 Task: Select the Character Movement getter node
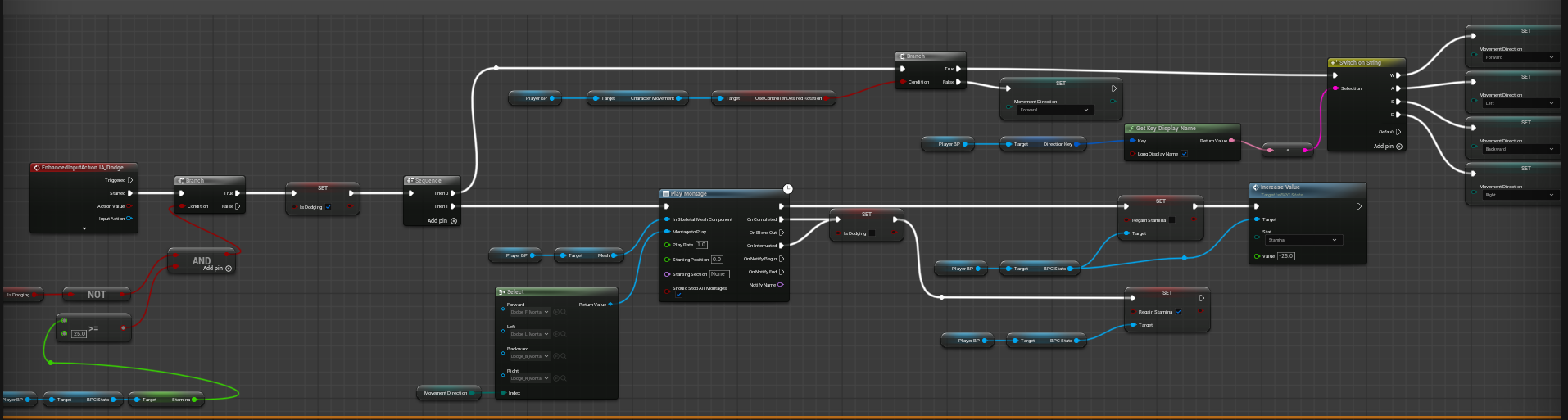[x=639, y=98]
